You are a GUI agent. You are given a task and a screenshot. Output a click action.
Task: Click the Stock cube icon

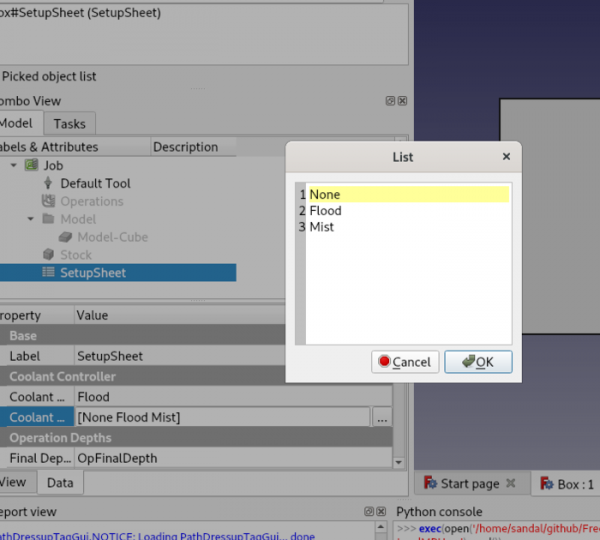(x=48, y=255)
